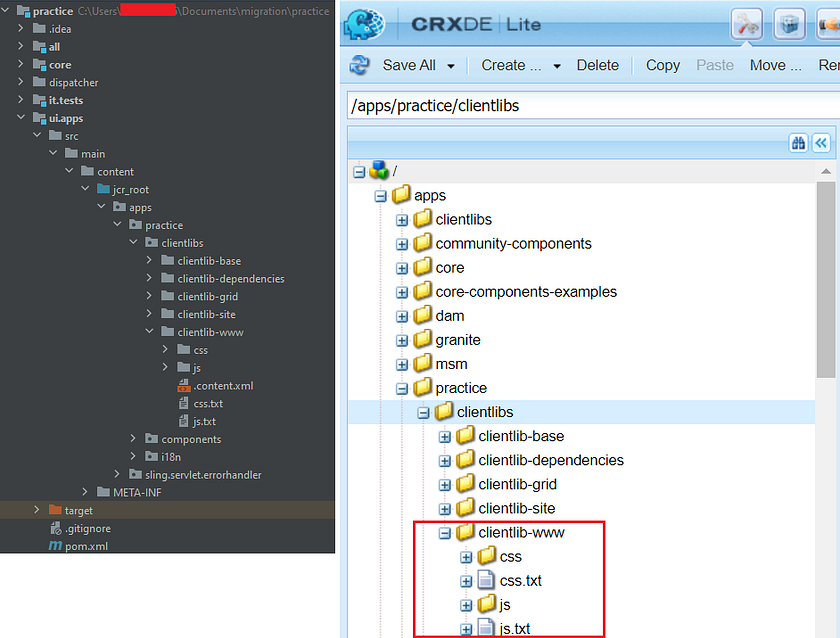
Task: Collapse the apps node in CRXDE tree
Action: tap(380, 196)
